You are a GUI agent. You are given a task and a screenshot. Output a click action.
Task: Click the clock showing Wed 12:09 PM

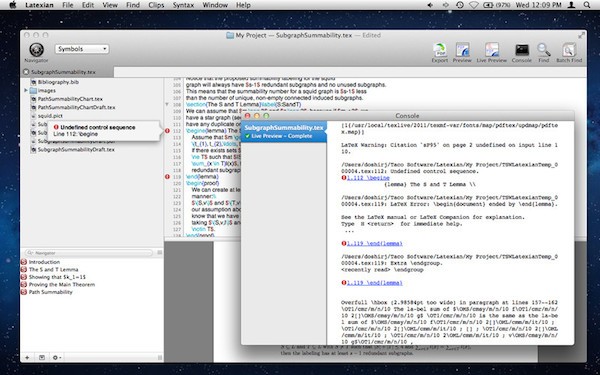[x=538, y=5]
